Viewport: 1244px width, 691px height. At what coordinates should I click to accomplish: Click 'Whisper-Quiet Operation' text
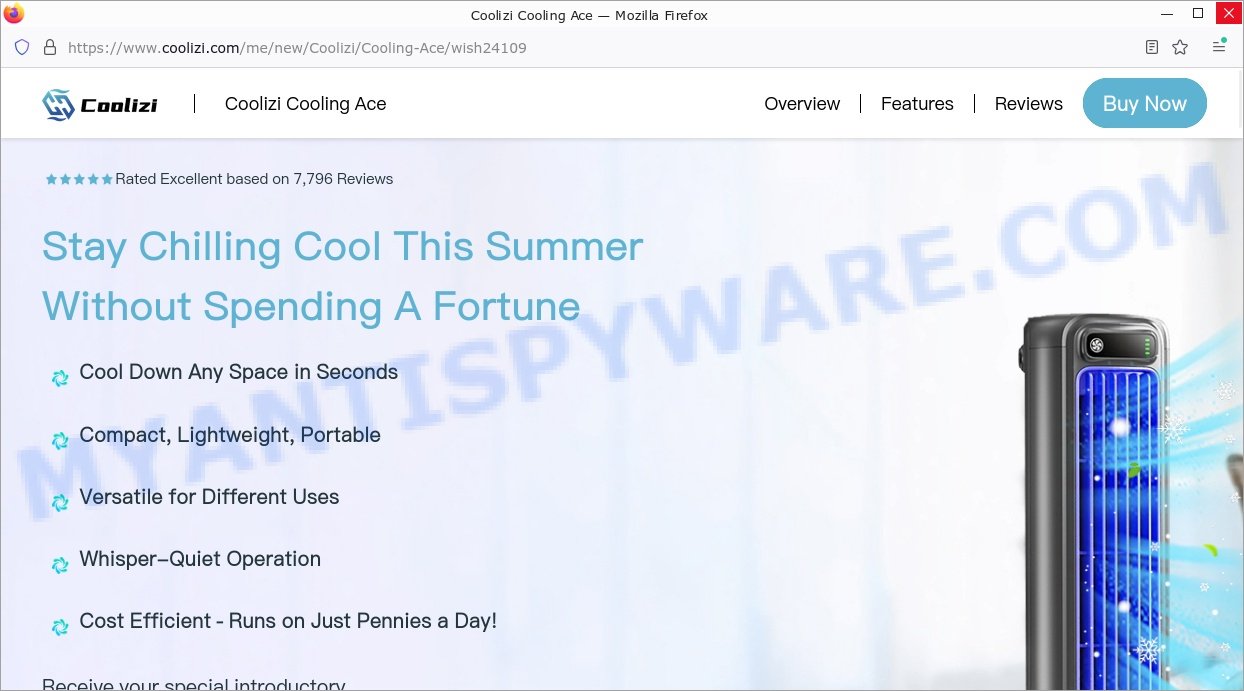pos(200,559)
